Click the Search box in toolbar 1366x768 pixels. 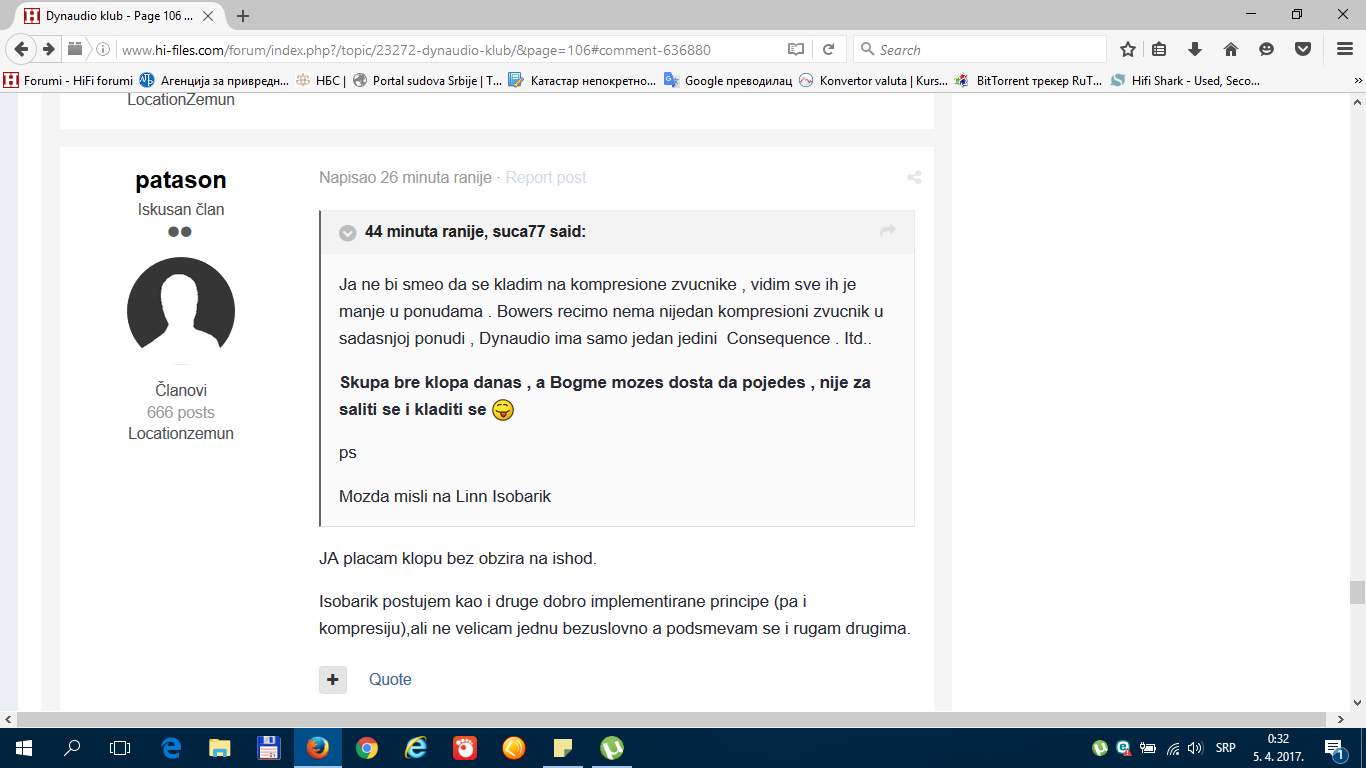coord(980,49)
